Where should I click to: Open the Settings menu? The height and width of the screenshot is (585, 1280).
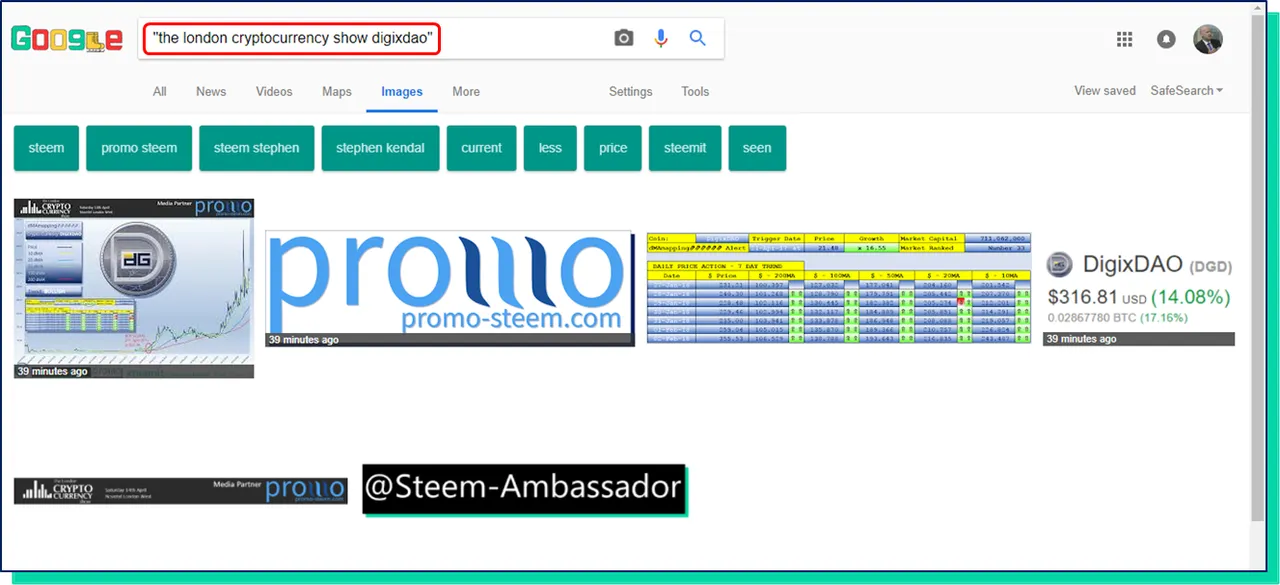[x=631, y=91]
